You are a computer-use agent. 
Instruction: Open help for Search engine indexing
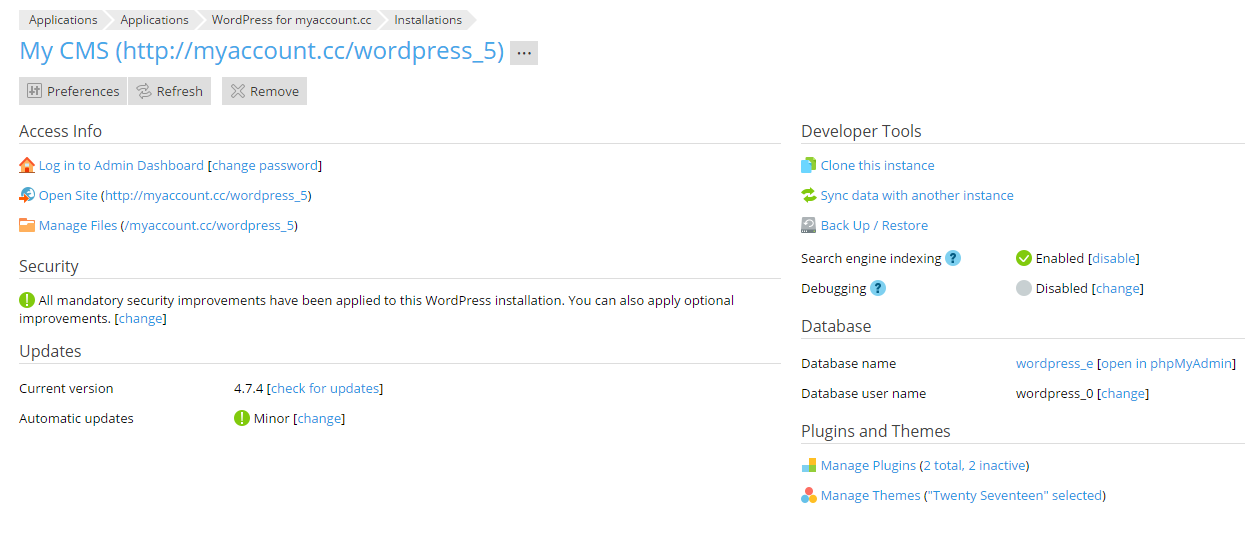(x=953, y=258)
